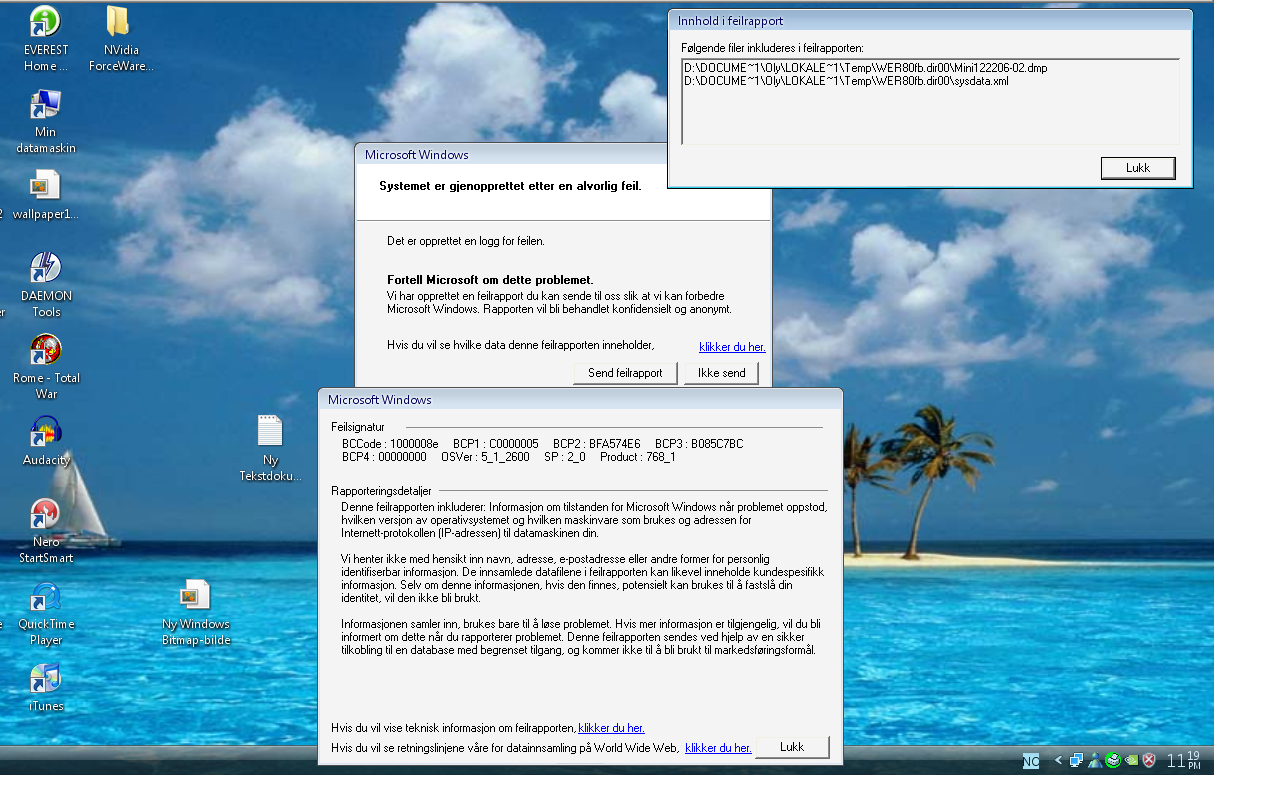Screen dimensions: 1280x800
Task: Select the Ny Tekstdokument file icon
Action: coord(270,449)
